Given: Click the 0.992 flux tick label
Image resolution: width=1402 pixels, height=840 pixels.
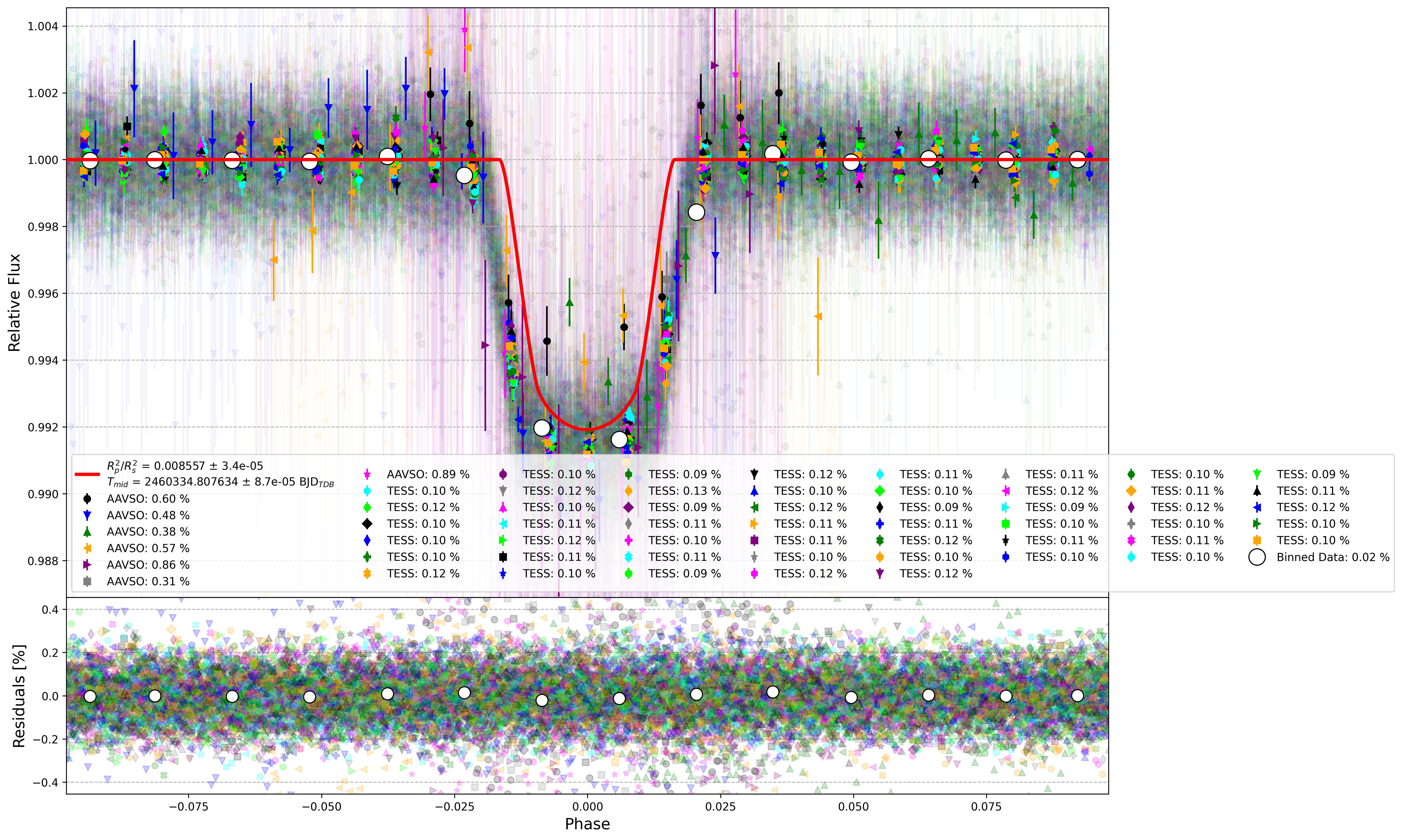Looking at the screenshot, I should [42, 427].
